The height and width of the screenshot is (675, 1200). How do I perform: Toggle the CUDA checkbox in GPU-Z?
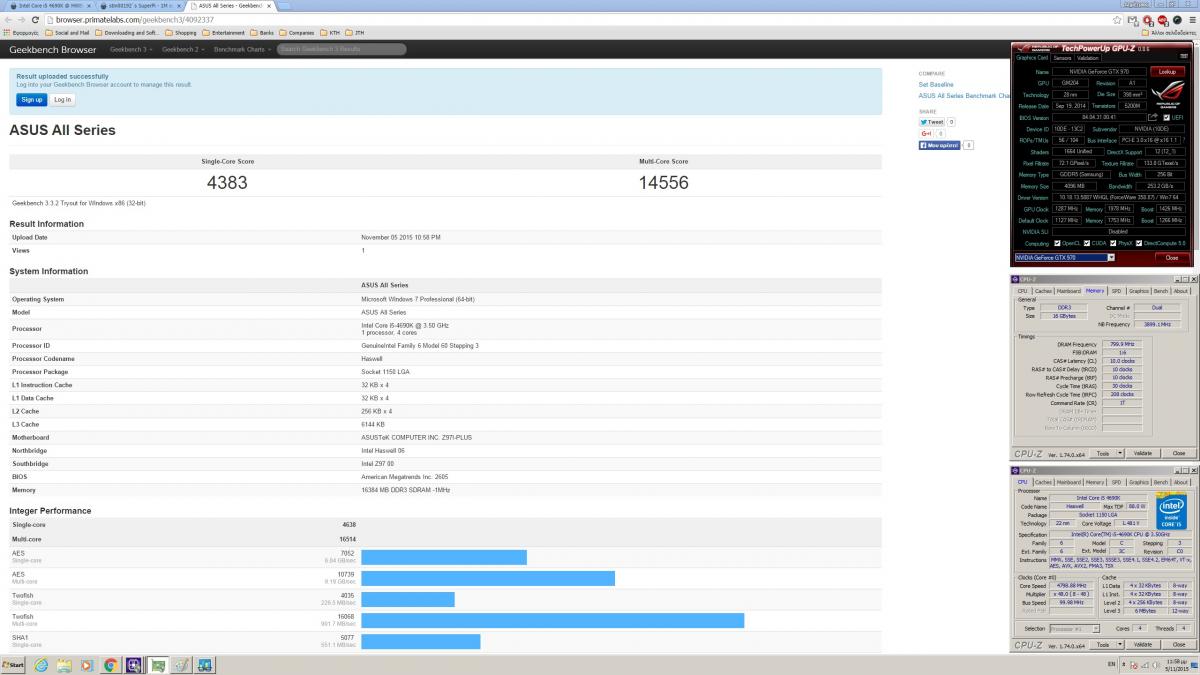pyautogui.click(x=1087, y=243)
